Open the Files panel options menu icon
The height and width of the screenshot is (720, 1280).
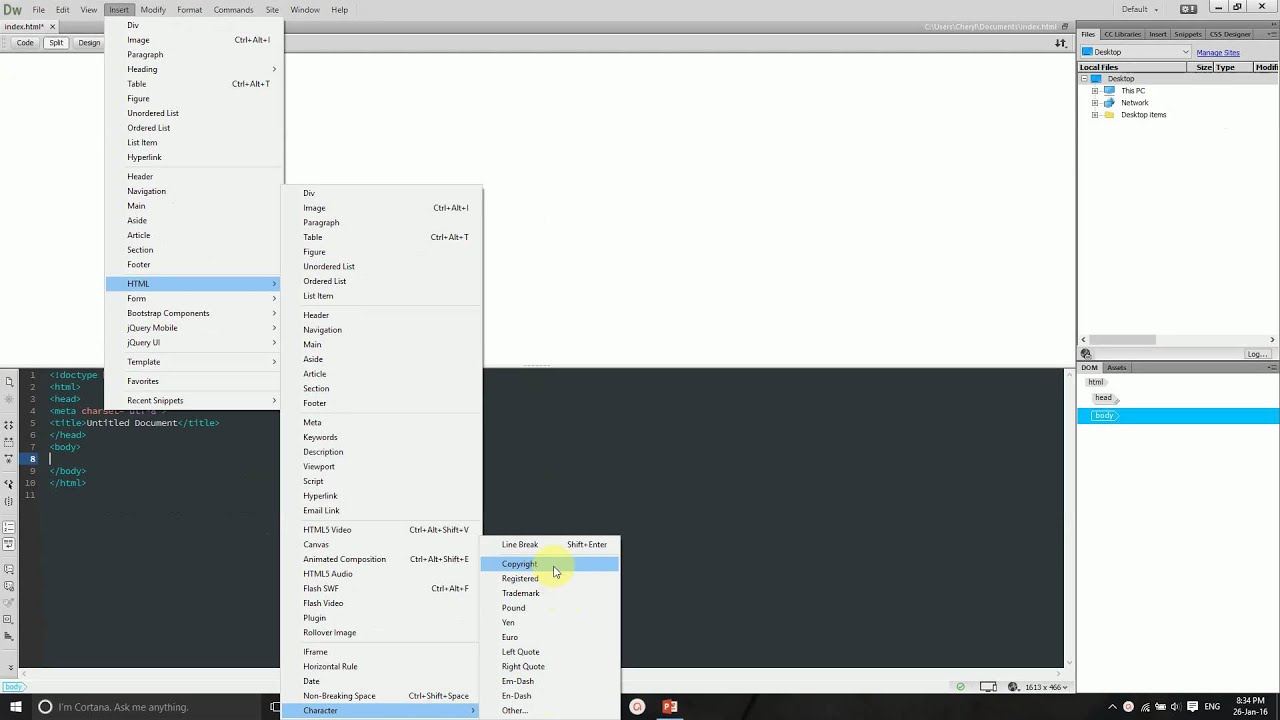point(1271,34)
